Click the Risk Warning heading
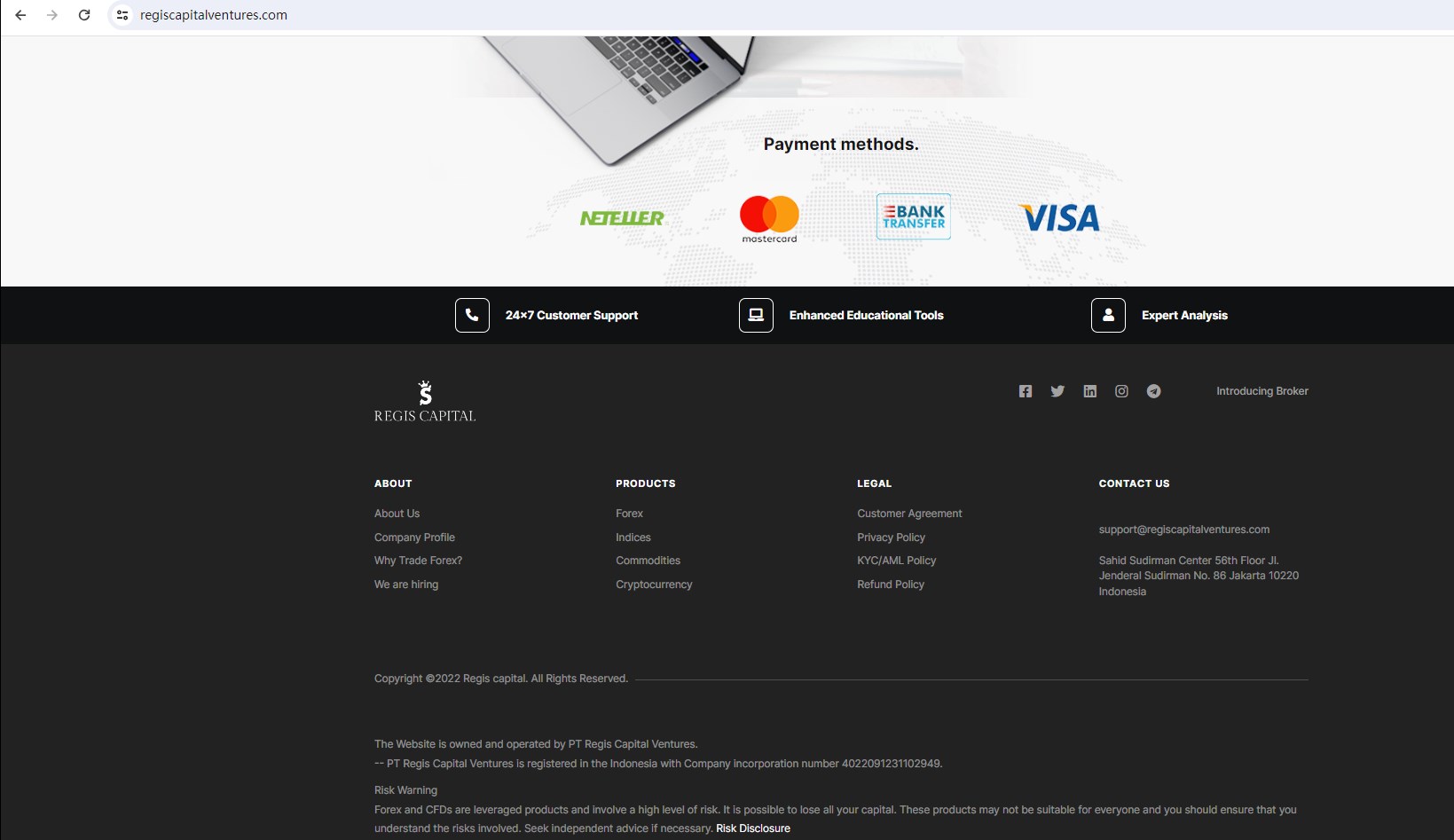The height and width of the screenshot is (840, 1454). [405, 790]
